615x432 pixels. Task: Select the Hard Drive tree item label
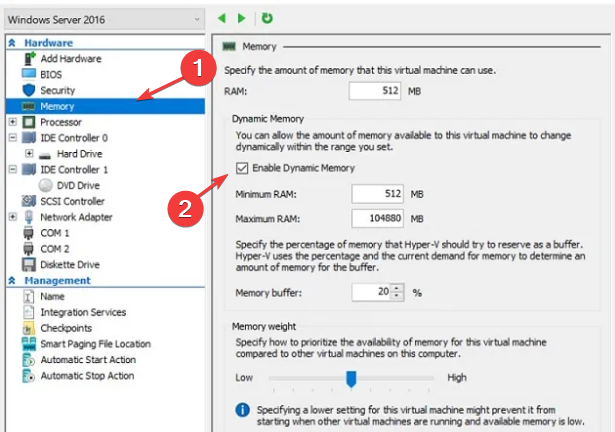tap(80, 153)
